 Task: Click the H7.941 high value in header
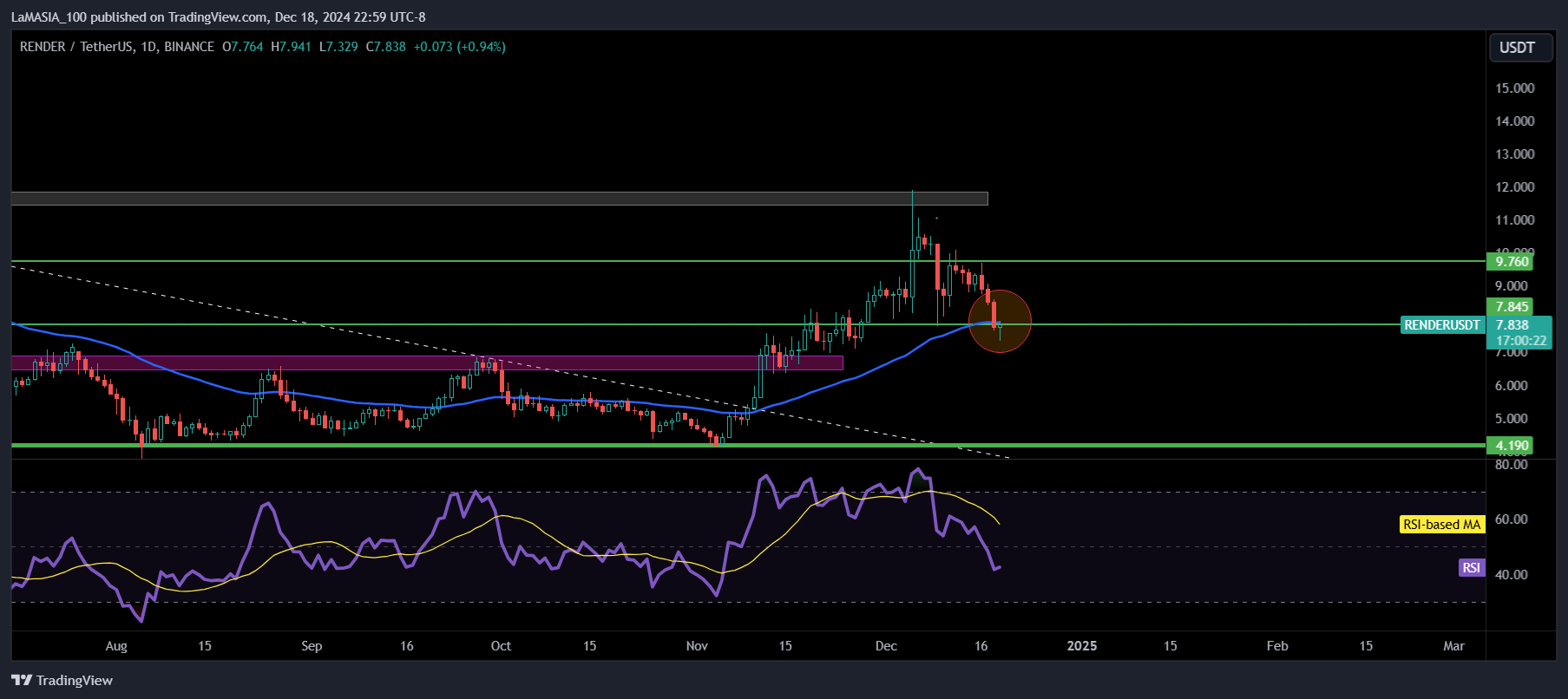(x=291, y=47)
